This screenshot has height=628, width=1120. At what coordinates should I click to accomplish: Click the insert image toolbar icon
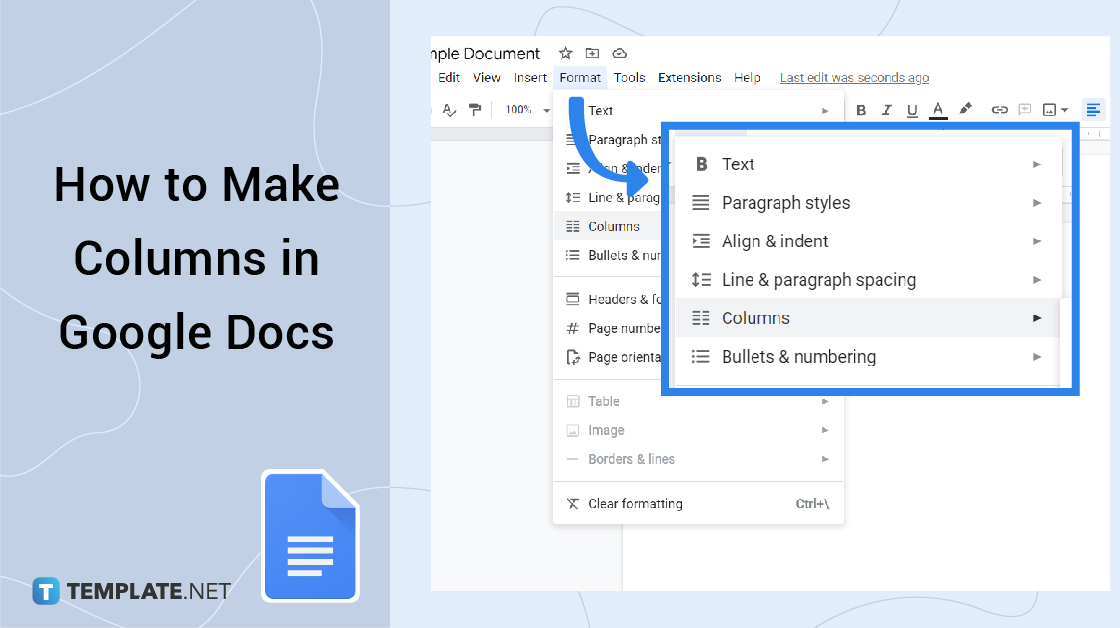1049,110
